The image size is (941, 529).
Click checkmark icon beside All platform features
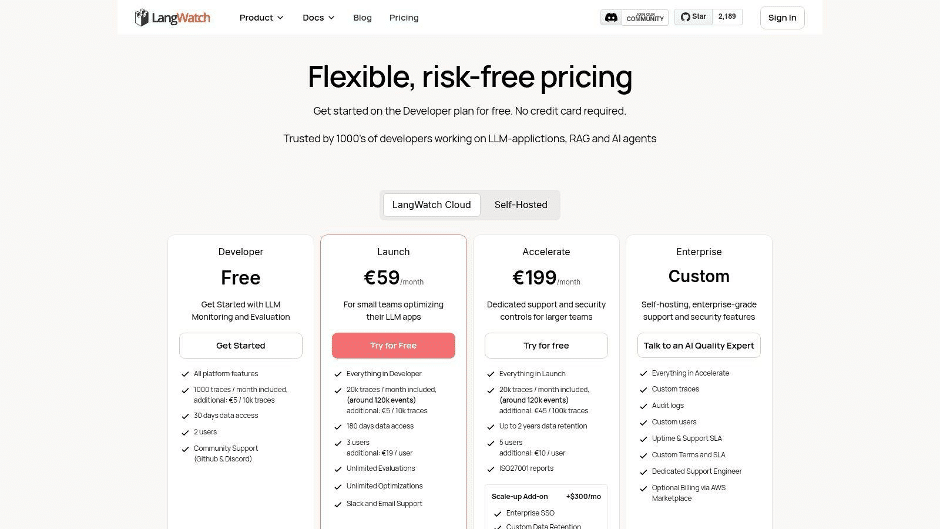pyautogui.click(x=185, y=374)
